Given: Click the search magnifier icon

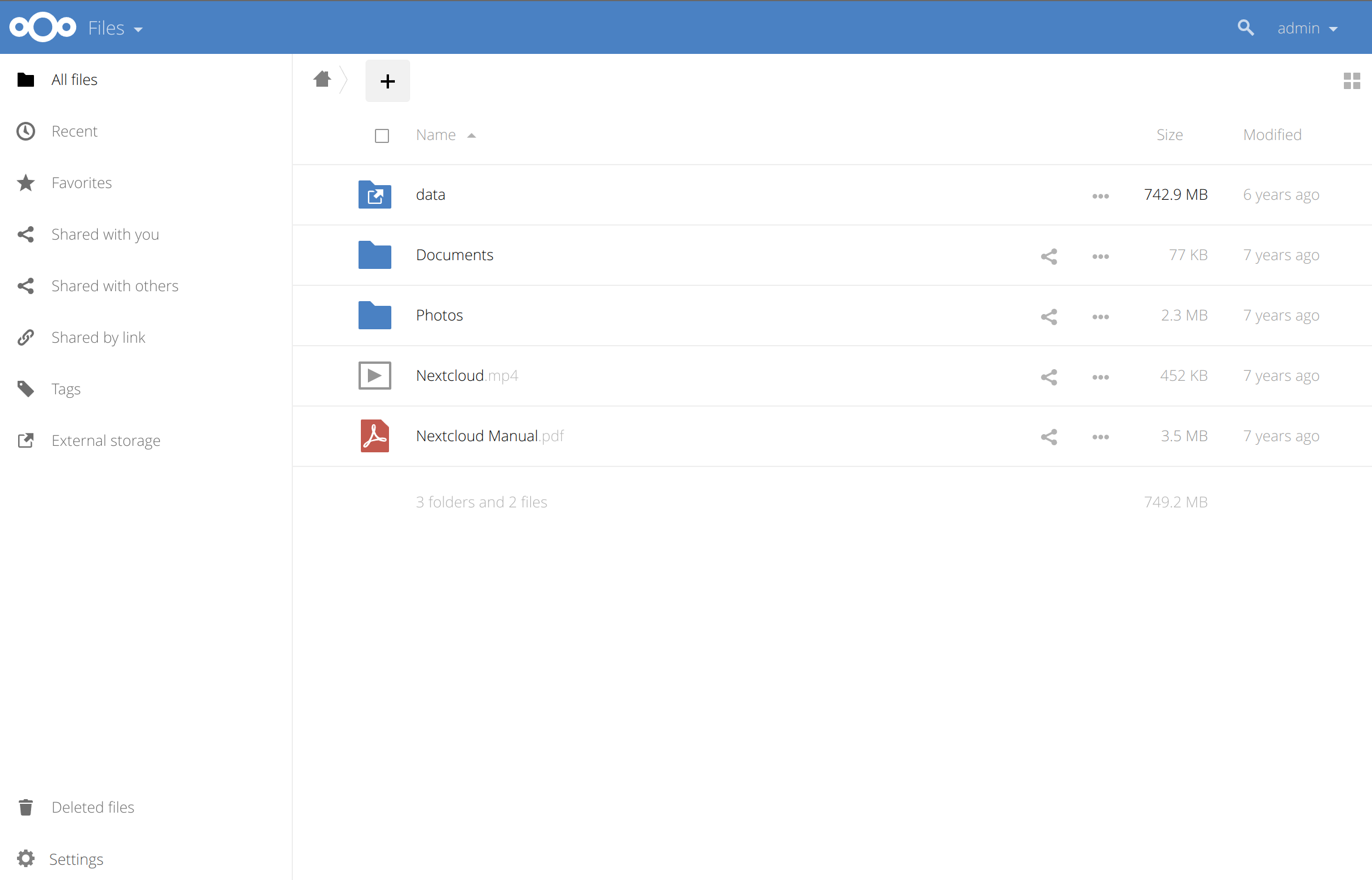Looking at the screenshot, I should pyautogui.click(x=1245, y=28).
